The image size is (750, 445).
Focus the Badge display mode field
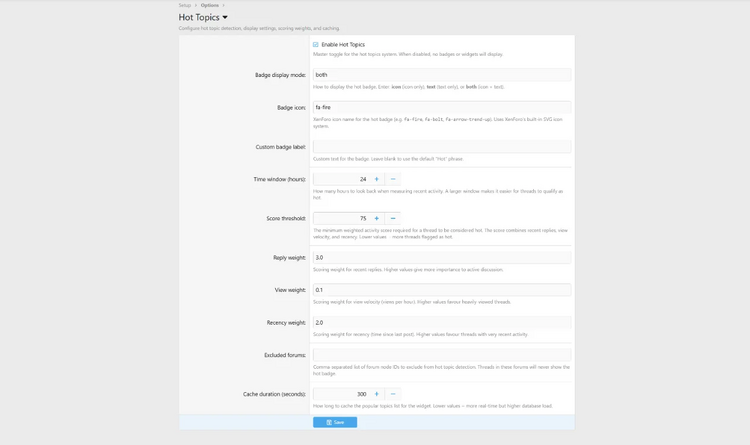click(441, 75)
